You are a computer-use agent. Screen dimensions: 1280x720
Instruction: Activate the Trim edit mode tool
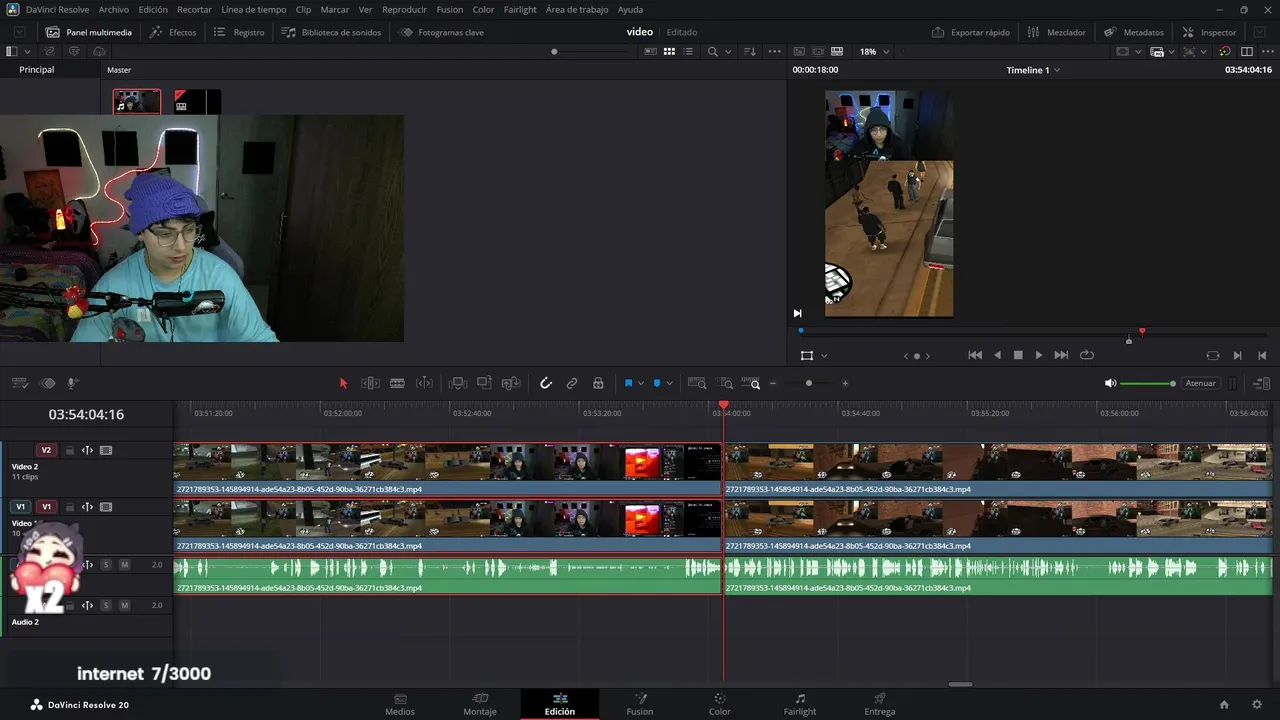(x=370, y=383)
